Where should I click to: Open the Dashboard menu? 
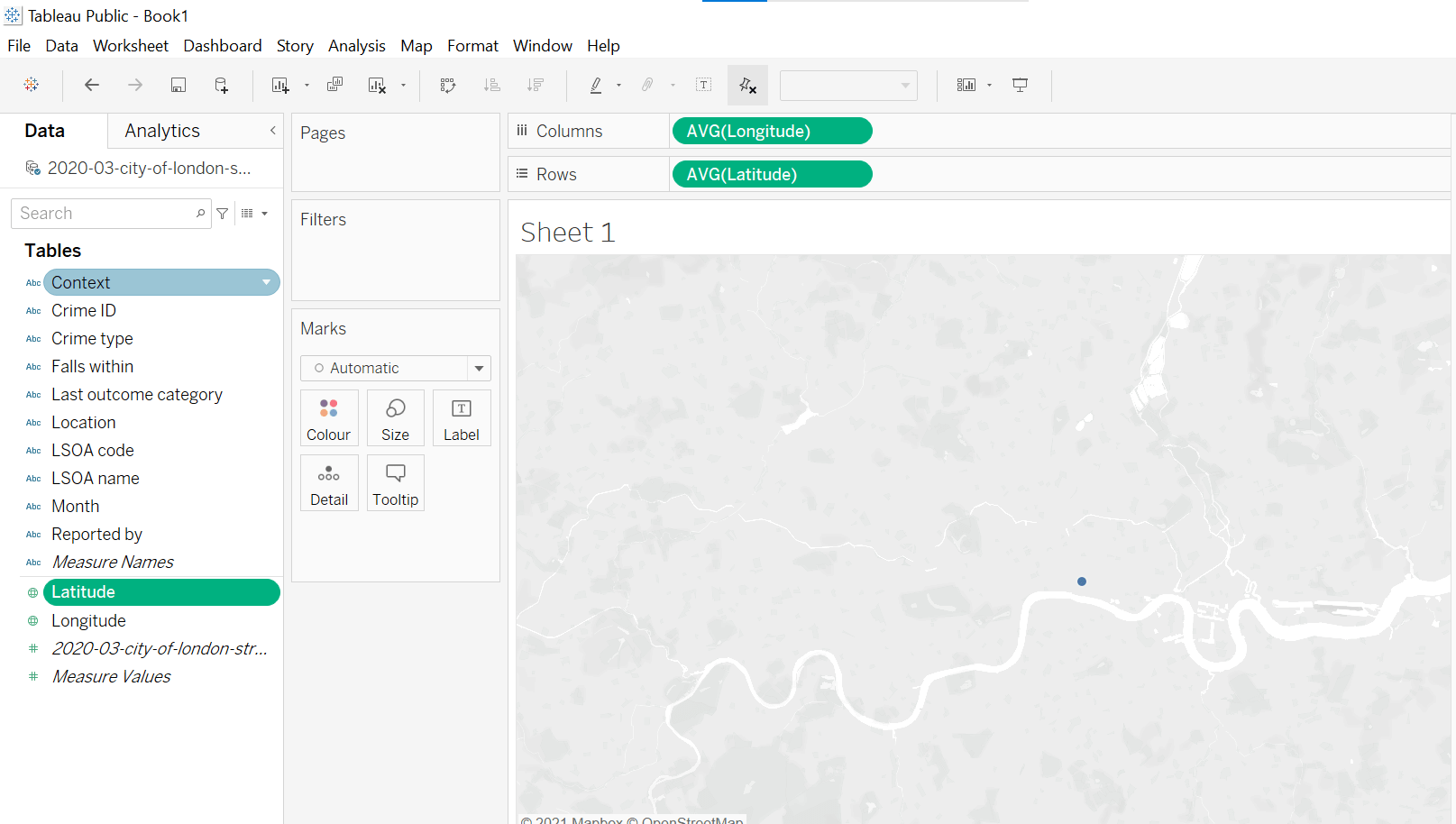pos(223,46)
